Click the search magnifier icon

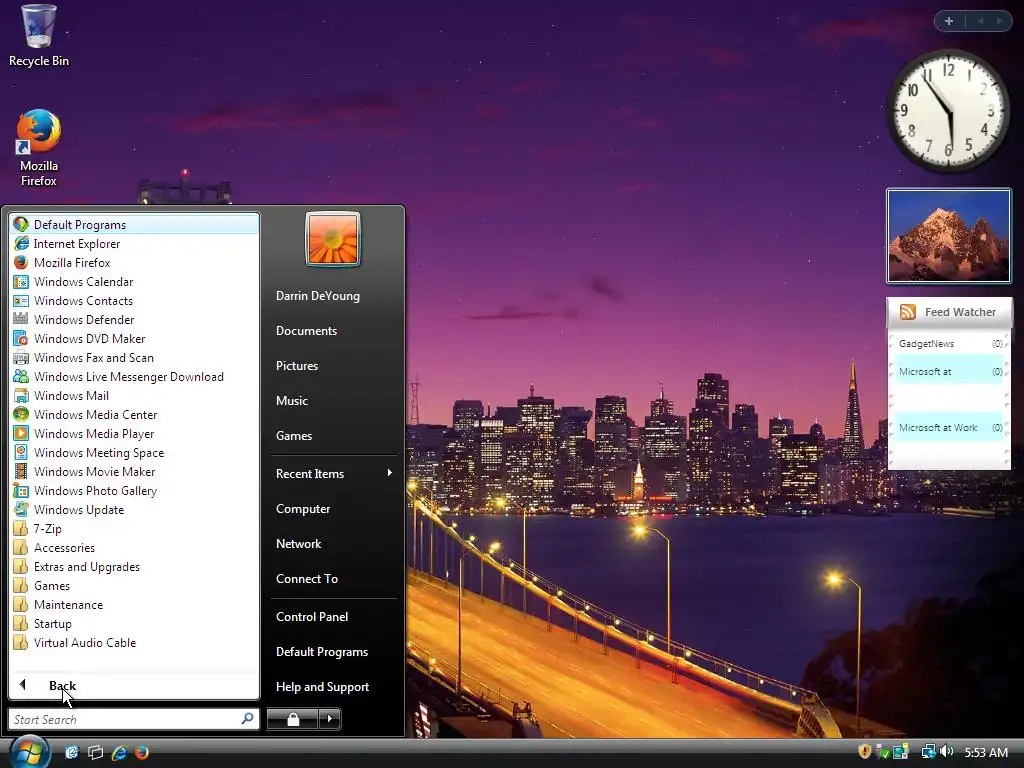(x=248, y=719)
